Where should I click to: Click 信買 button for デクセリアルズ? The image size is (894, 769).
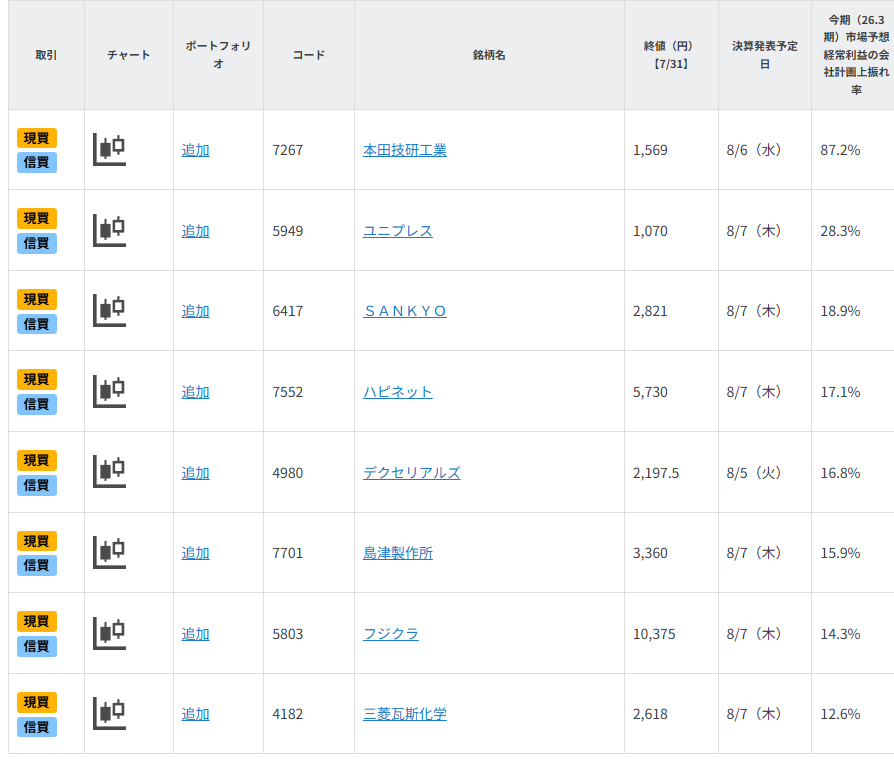(x=36, y=485)
